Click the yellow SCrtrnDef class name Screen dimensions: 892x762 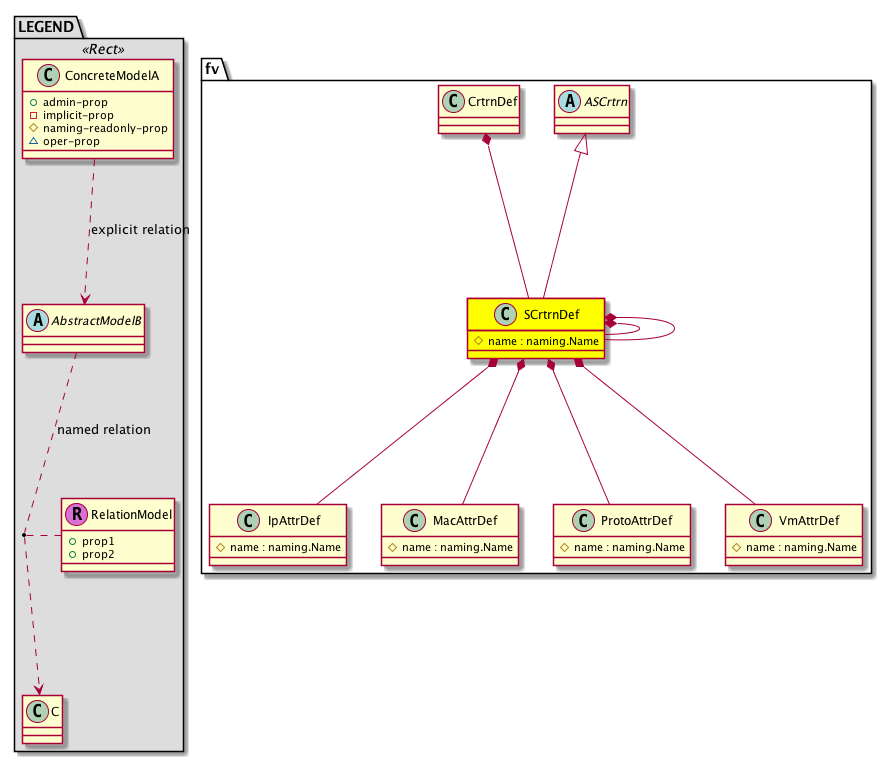click(x=551, y=315)
